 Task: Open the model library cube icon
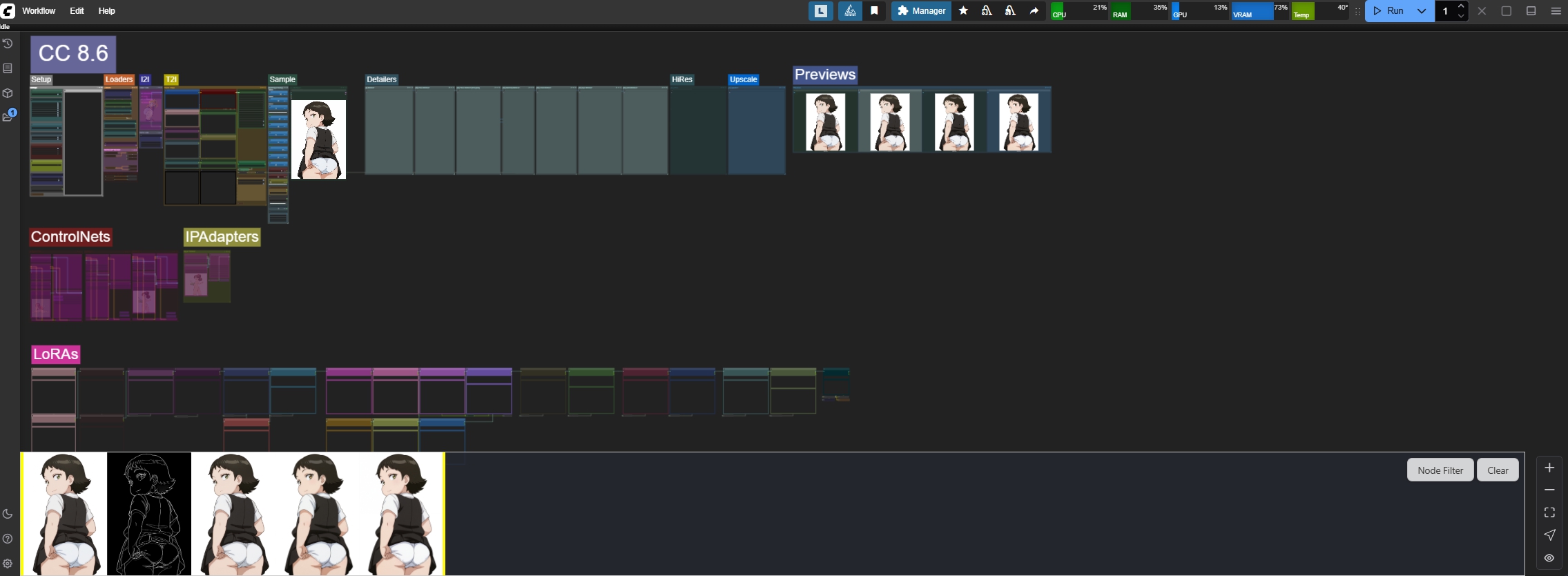pos(8,93)
